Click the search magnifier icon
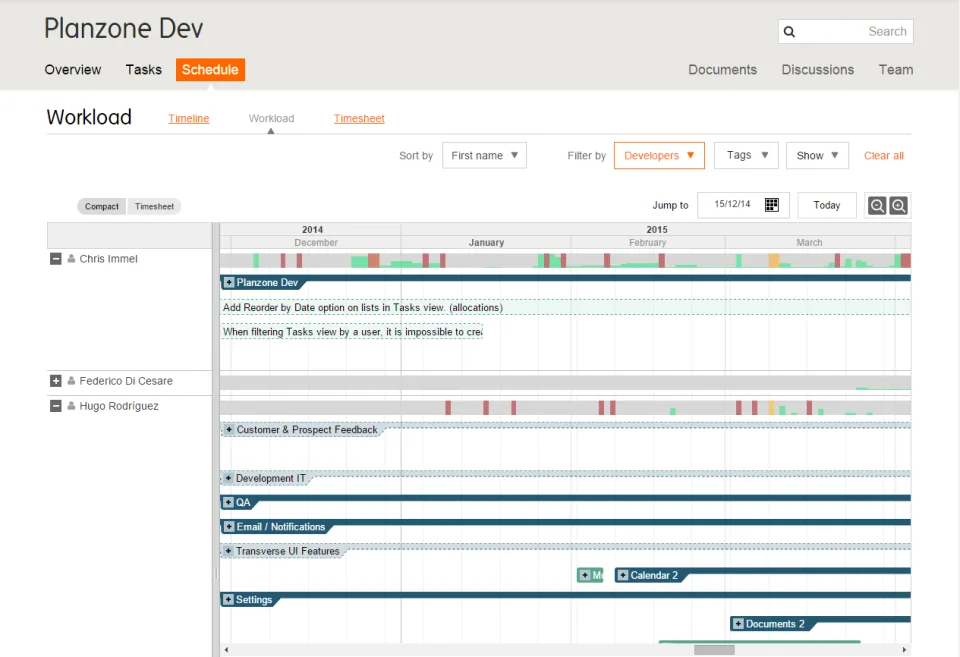Screen dimensions: 960x657 click(x=789, y=32)
